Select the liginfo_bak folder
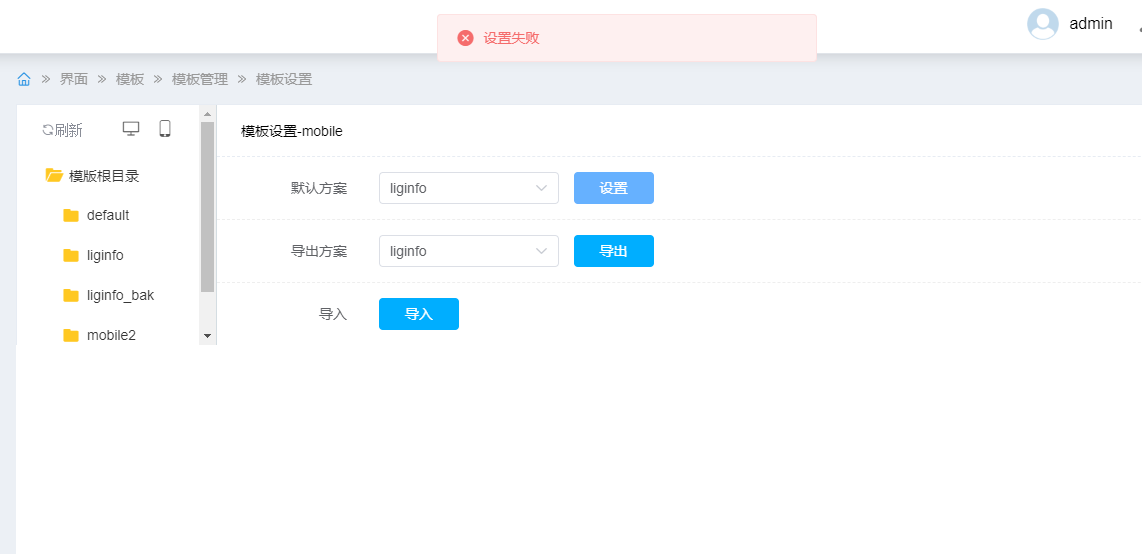The image size is (1142, 554). click(x=120, y=295)
